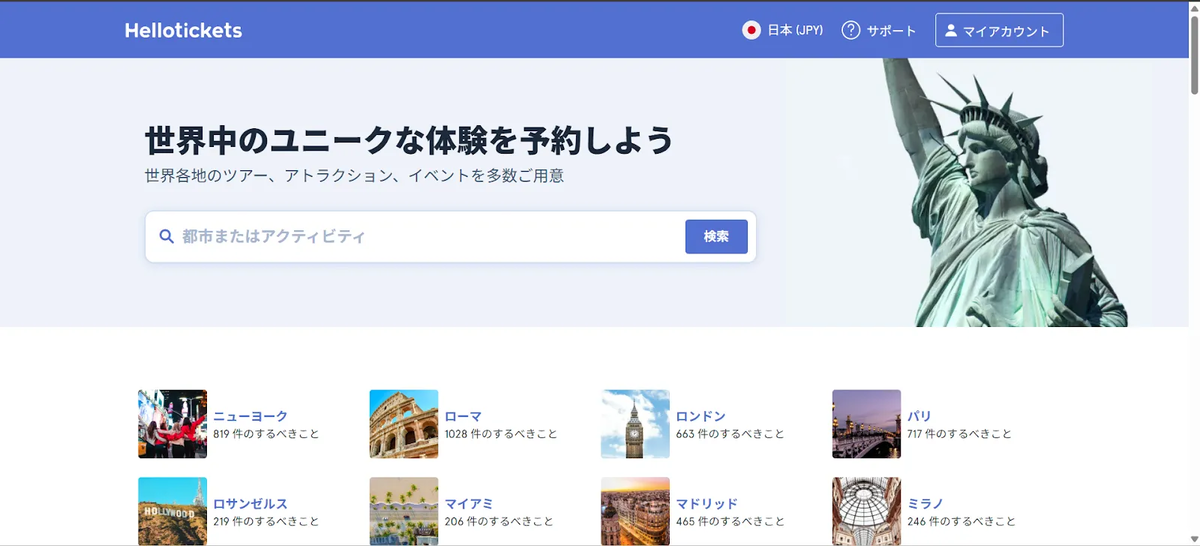Screen dimensions: 1200x546
Task: Open the マイアミ thumbnail image
Action: pyautogui.click(x=404, y=511)
